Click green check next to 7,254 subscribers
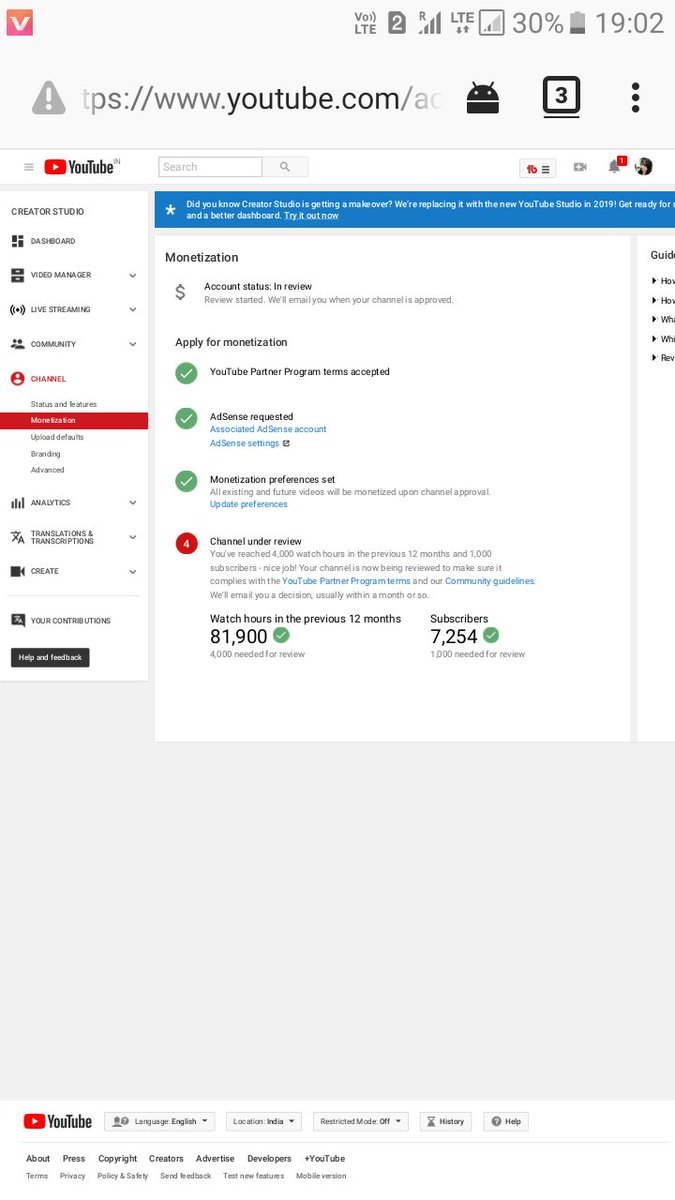This screenshot has height=1200, width=675. tap(491, 635)
